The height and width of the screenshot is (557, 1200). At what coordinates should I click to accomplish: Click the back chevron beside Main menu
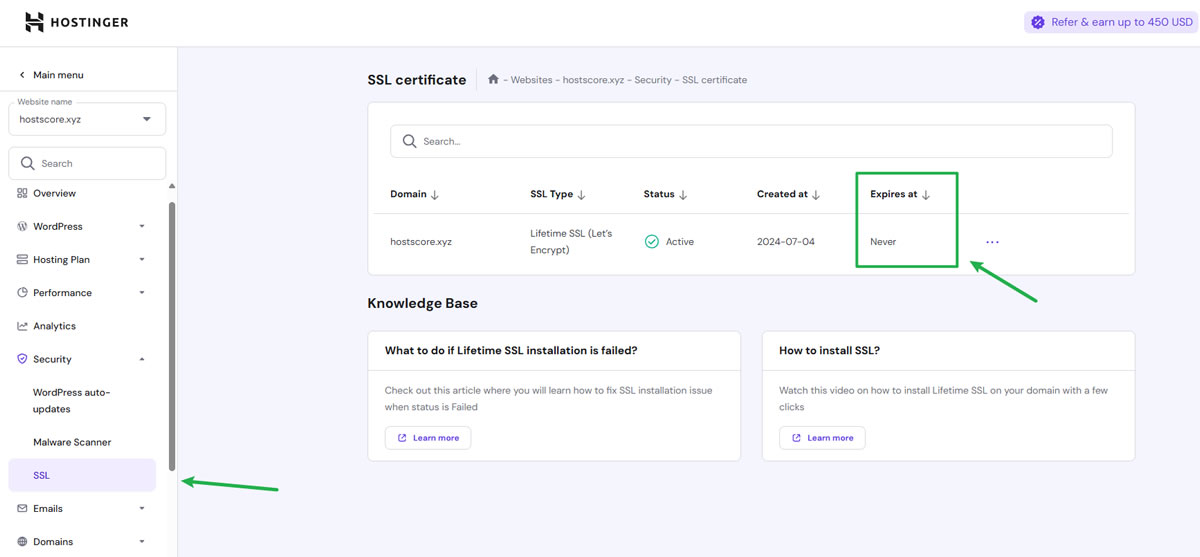(x=22, y=75)
